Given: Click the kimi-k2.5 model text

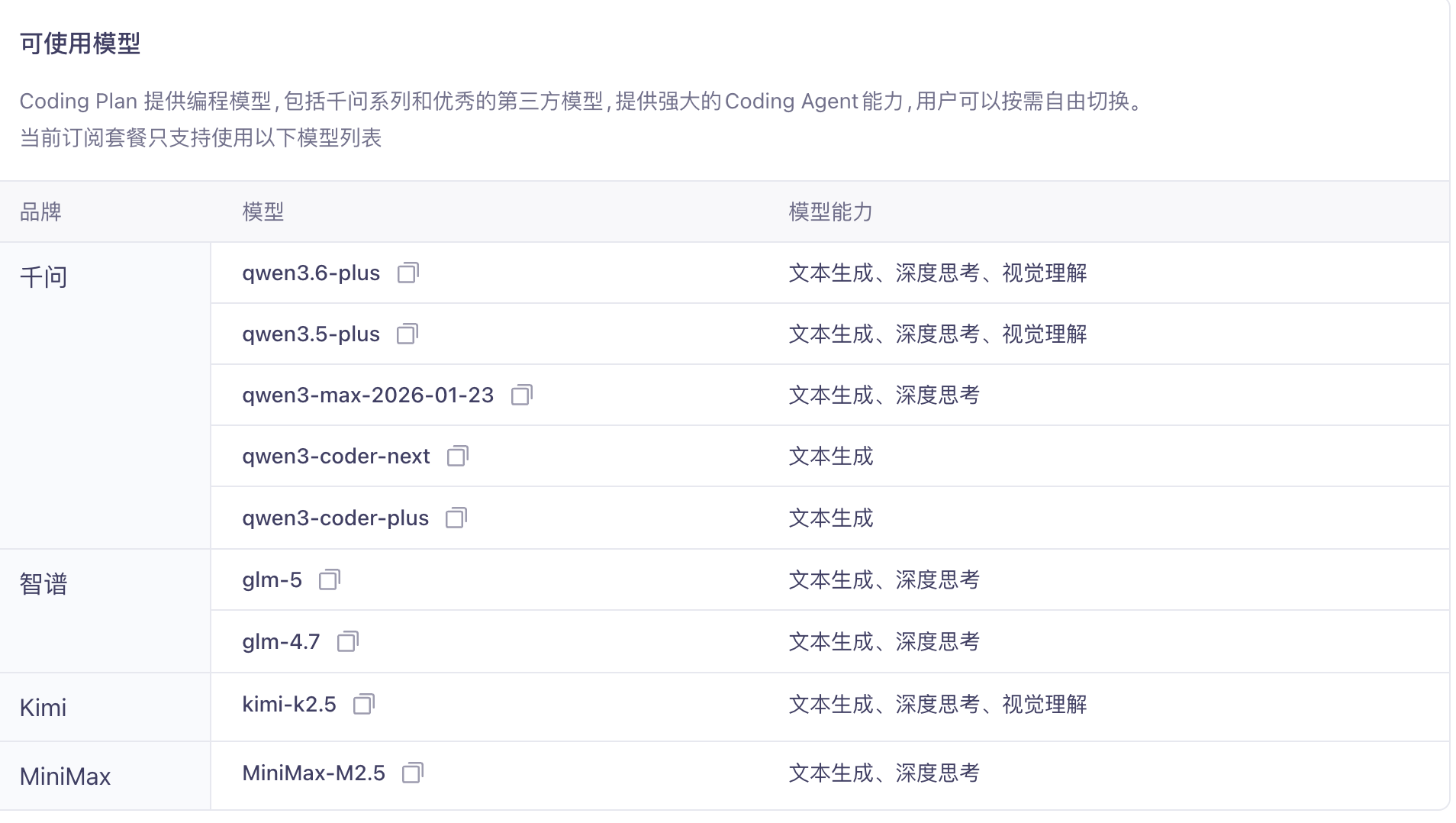Looking at the screenshot, I should [x=288, y=704].
